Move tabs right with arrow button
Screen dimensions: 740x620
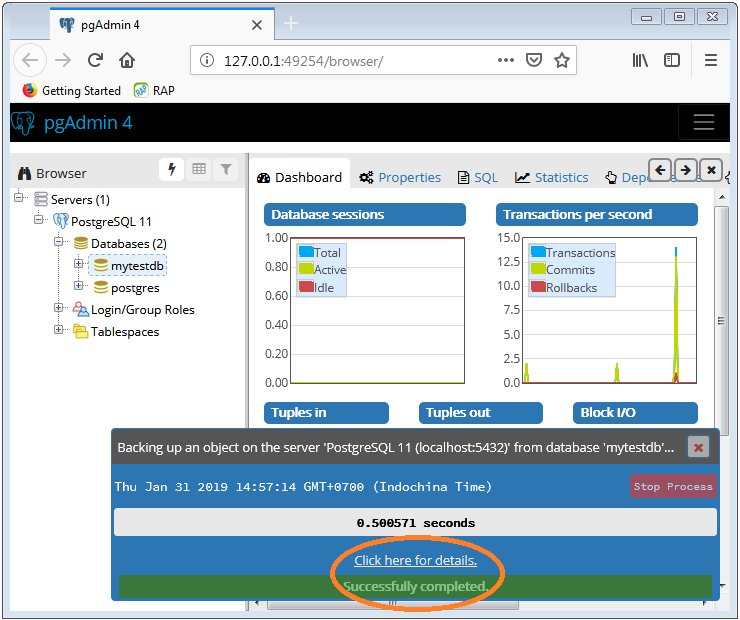(685, 170)
